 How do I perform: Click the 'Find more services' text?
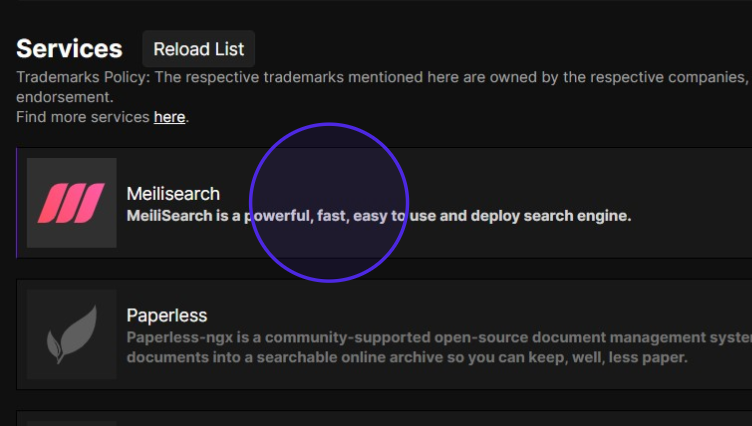[x=84, y=117]
